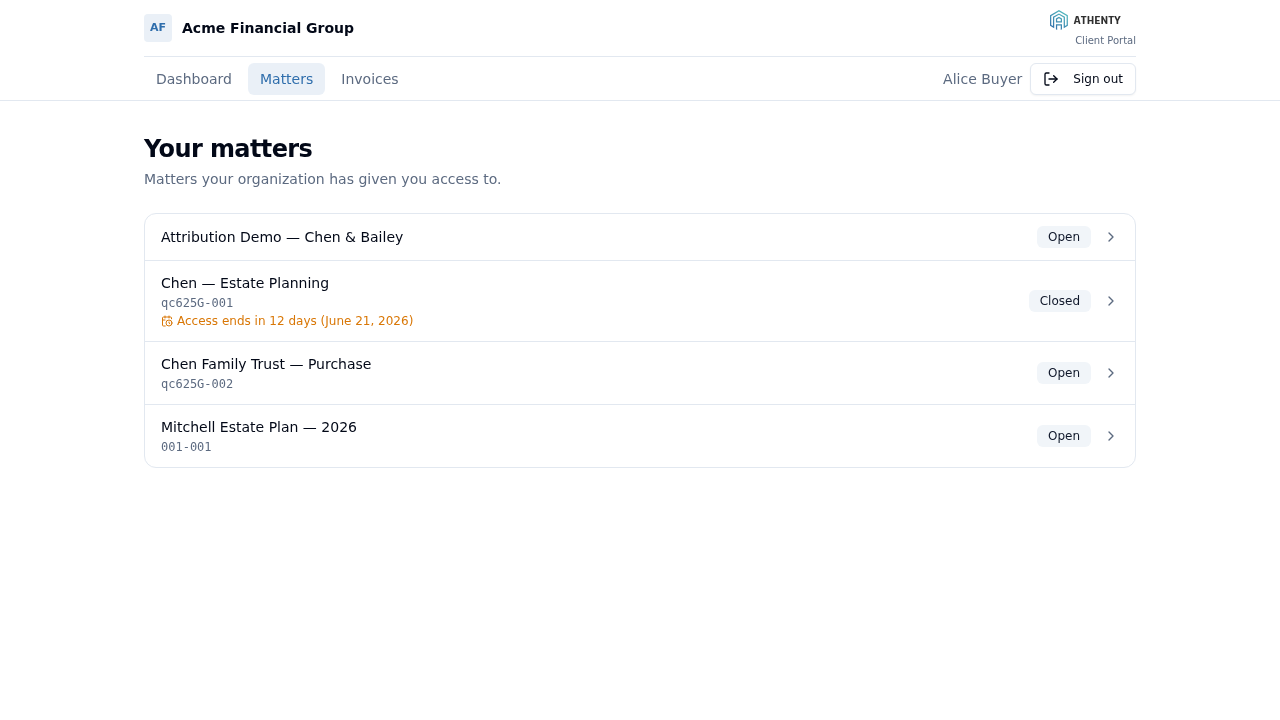Viewport: 1280px width, 720px height.
Task: Click Open badge on Attribution Demo row
Action: coord(1064,237)
